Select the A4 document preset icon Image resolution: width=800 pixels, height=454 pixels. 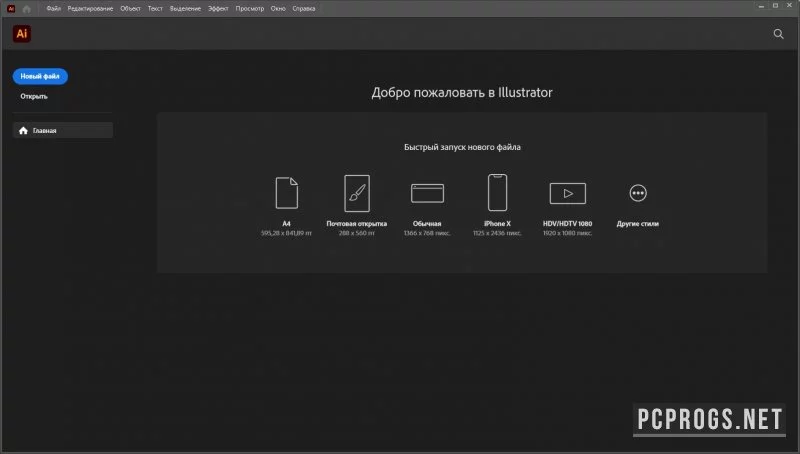287,193
